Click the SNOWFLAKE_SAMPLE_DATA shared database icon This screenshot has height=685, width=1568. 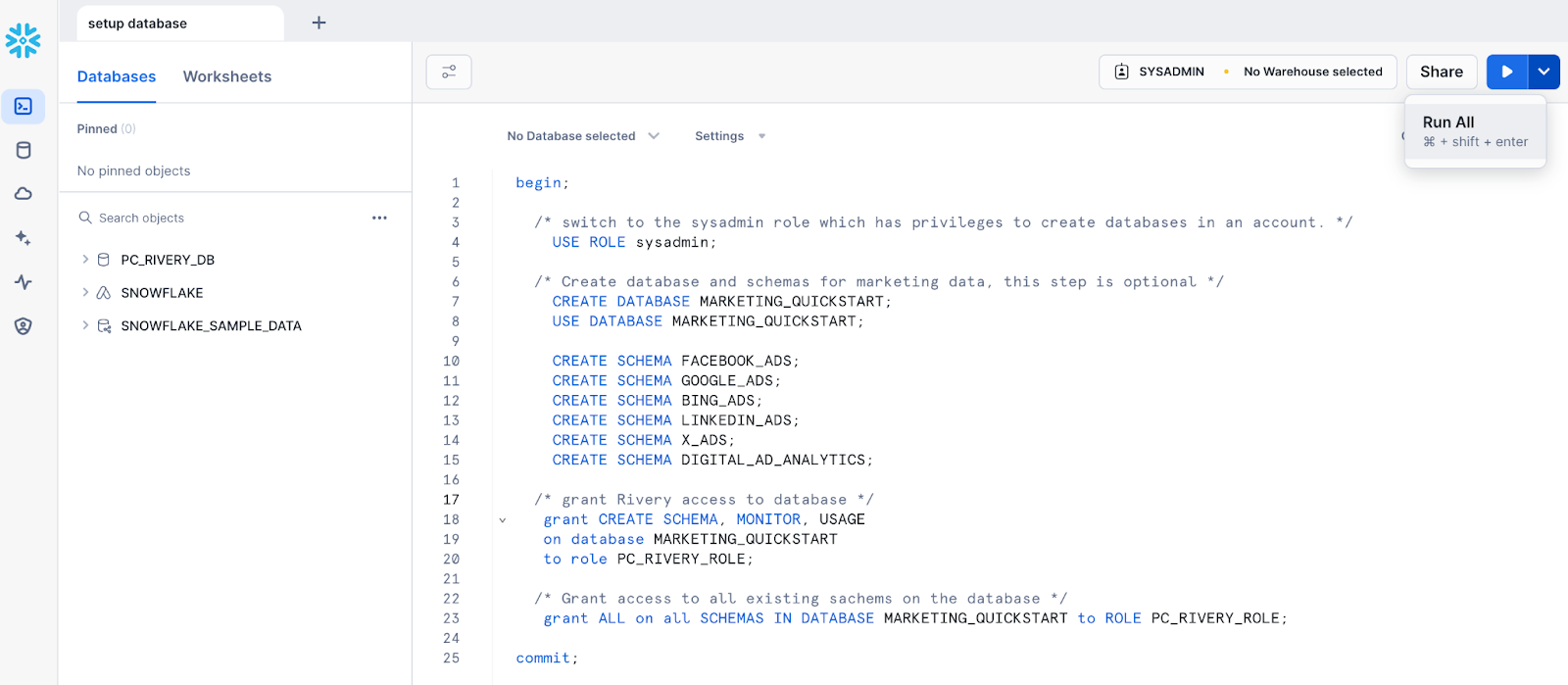click(104, 326)
